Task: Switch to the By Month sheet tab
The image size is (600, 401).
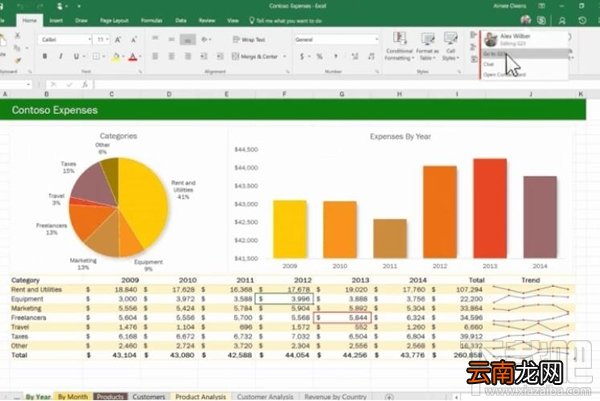Action: pos(73,397)
